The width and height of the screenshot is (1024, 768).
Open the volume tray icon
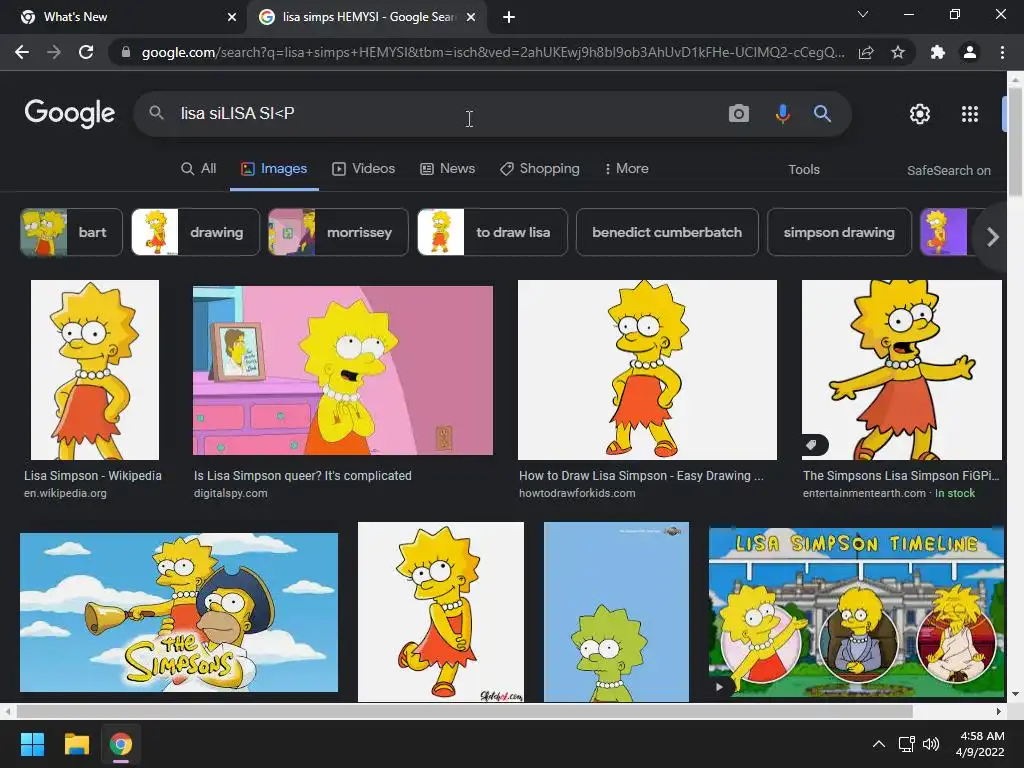[931, 744]
